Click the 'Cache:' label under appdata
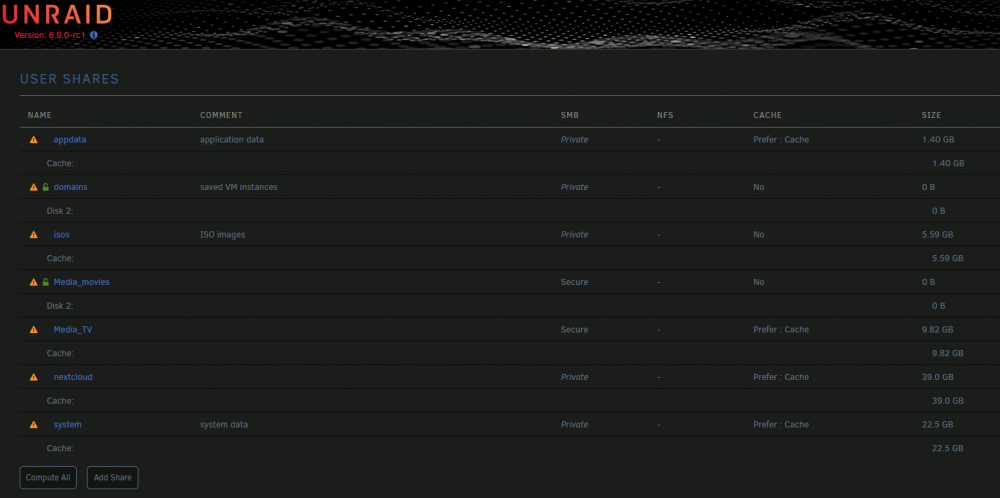The height and width of the screenshot is (498, 1000). click(x=60, y=163)
